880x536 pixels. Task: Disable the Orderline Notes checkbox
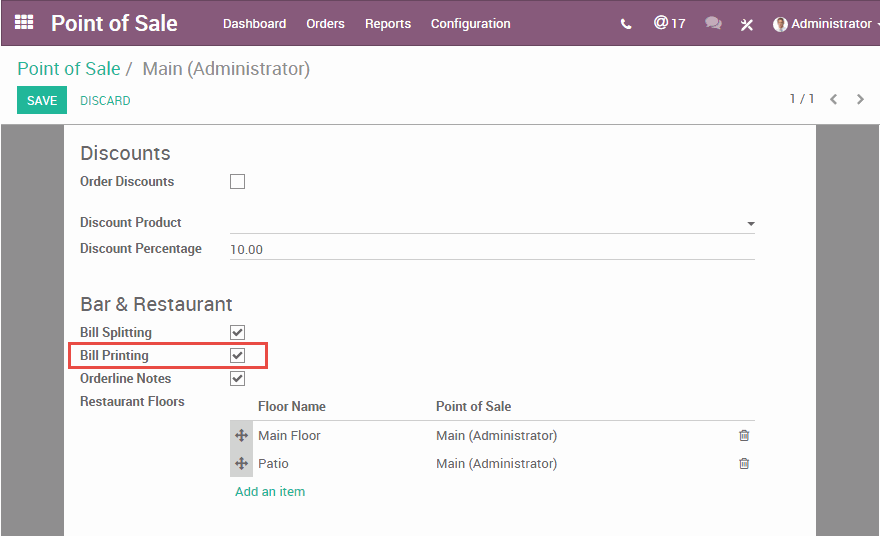click(x=237, y=378)
